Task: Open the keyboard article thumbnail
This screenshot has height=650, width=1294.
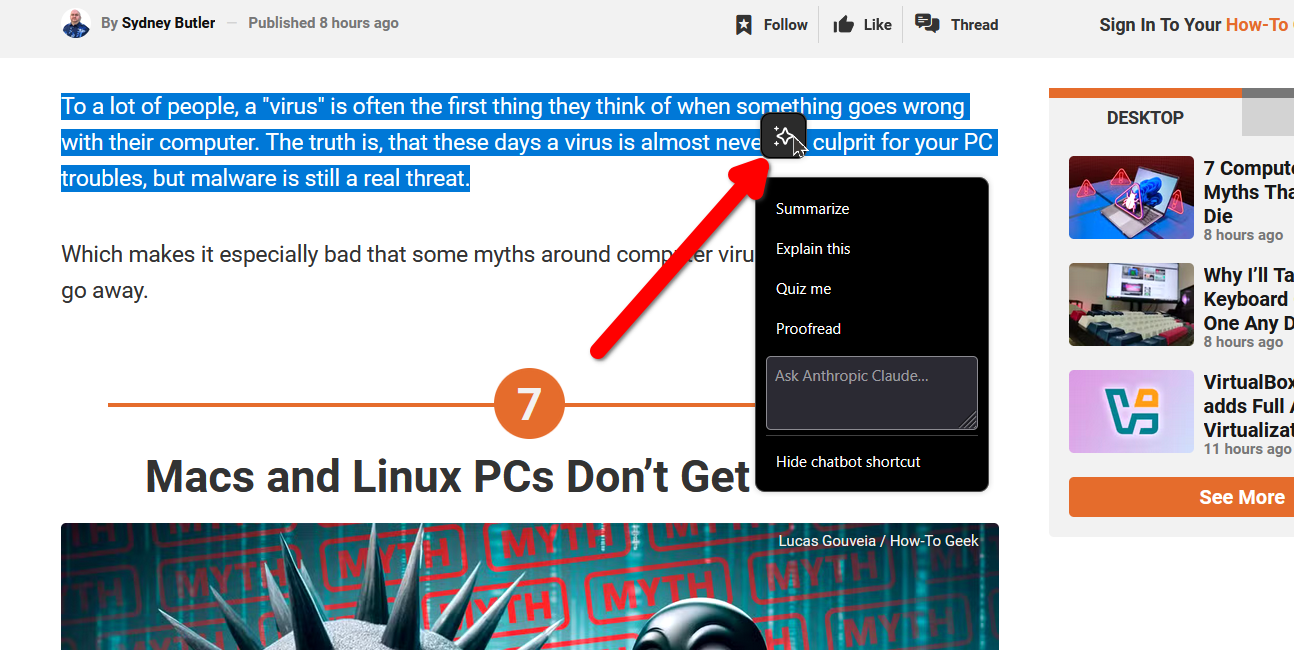Action: (x=1131, y=304)
